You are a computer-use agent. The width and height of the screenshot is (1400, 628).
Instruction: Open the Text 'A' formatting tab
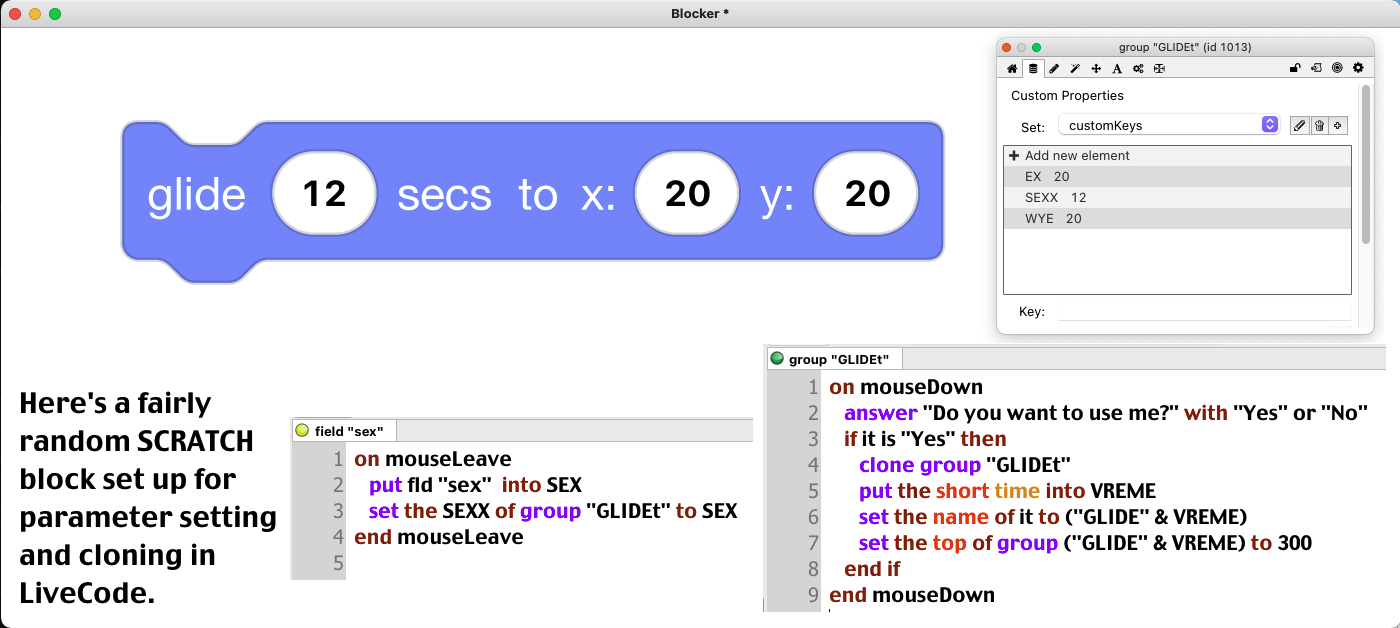tap(1117, 68)
